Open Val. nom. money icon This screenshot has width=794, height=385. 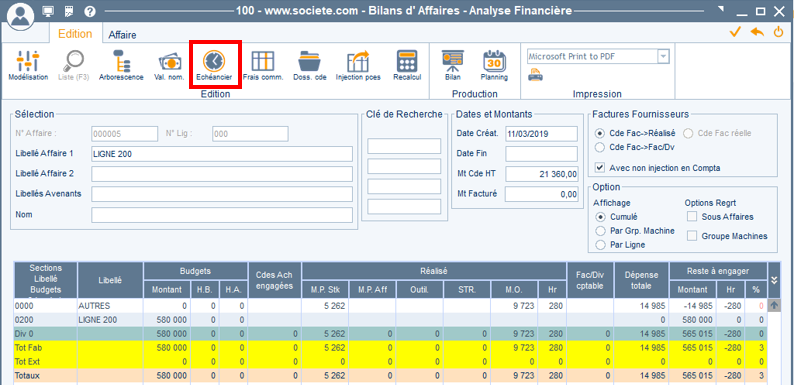[x=169, y=66]
